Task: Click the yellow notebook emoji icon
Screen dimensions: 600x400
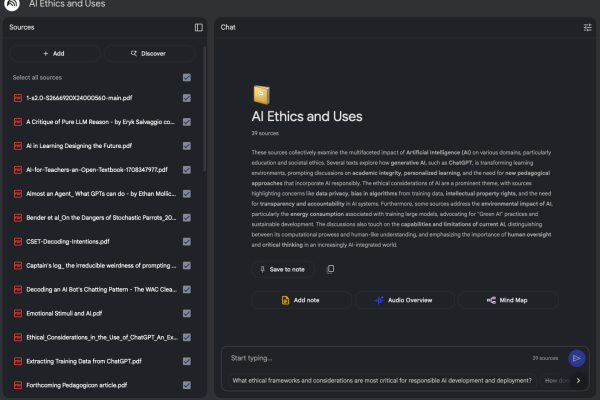Action: tap(262, 95)
